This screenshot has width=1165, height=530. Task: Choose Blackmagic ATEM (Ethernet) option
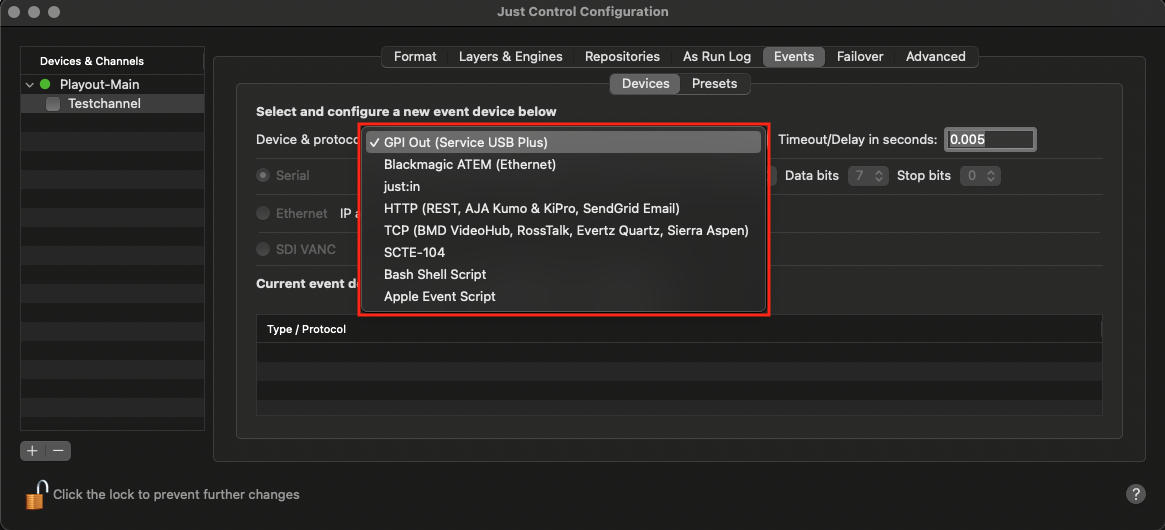(x=564, y=164)
